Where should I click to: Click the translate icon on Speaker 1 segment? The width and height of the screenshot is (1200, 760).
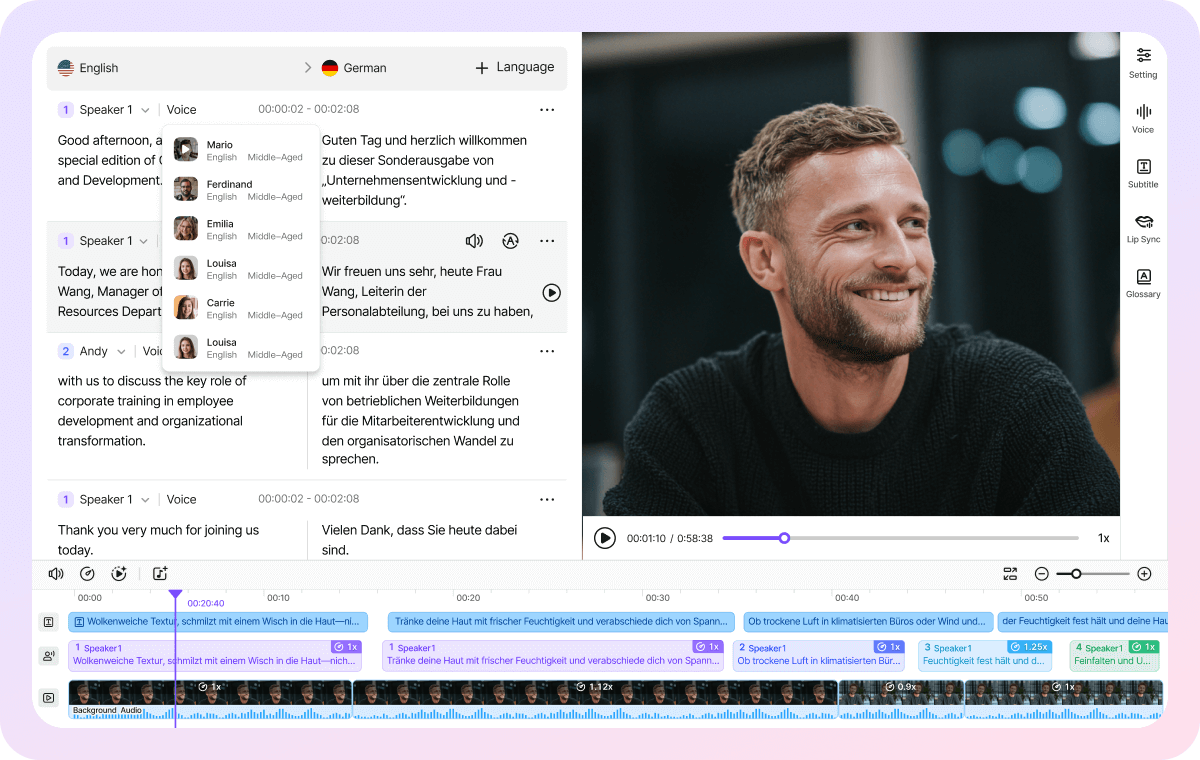click(x=510, y=241)
